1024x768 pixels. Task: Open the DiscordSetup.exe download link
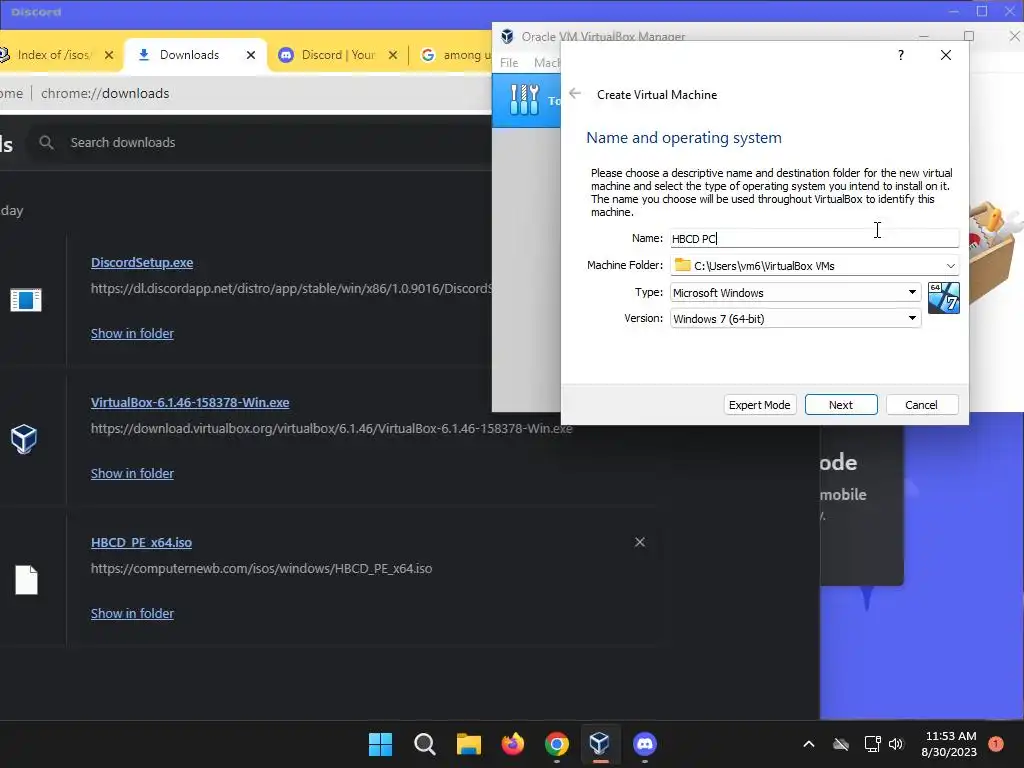click(142, 263)
